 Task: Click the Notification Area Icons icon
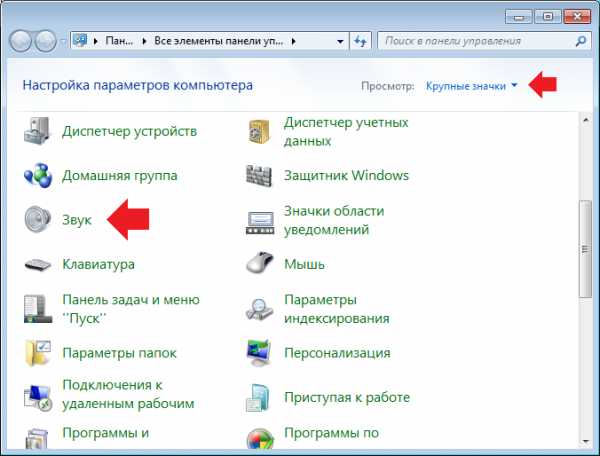260,222
